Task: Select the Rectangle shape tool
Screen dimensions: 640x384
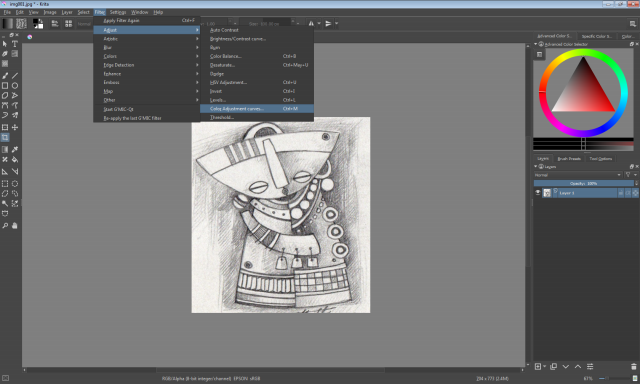Action: (5, 86)
